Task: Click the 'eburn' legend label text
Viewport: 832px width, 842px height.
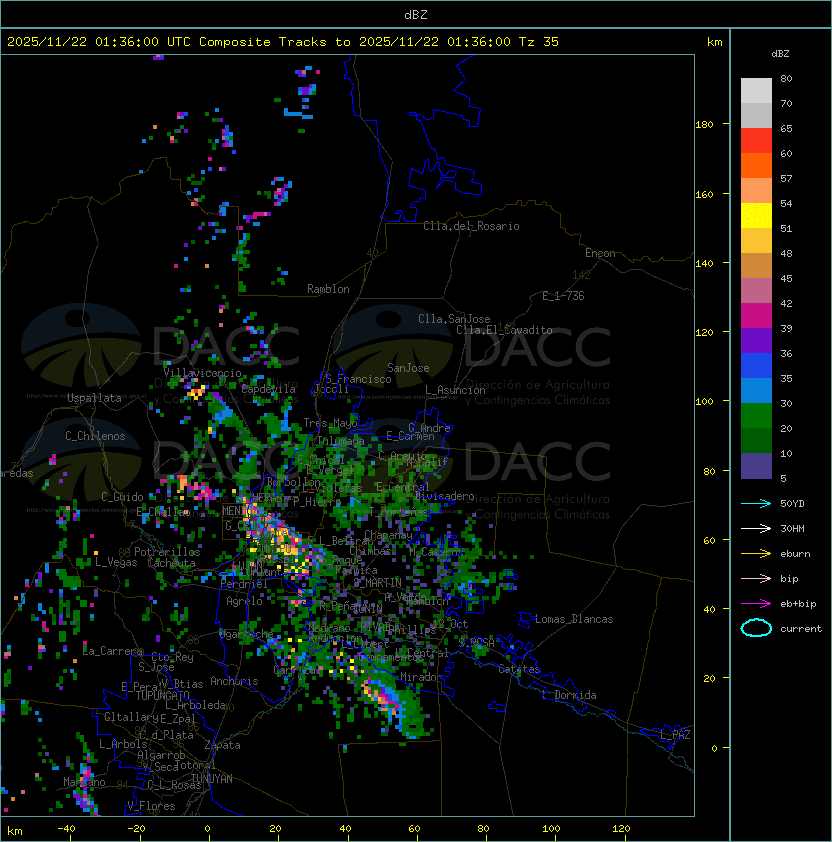Action: pos(795,554)
